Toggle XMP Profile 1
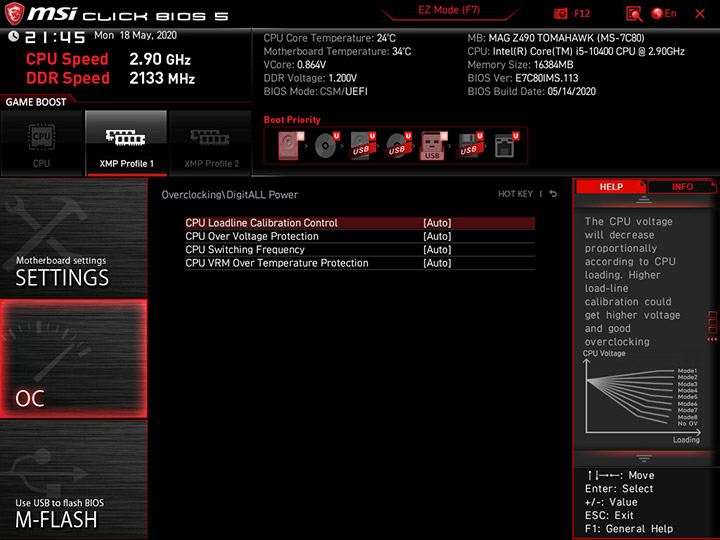 click(x=126, y=143)
